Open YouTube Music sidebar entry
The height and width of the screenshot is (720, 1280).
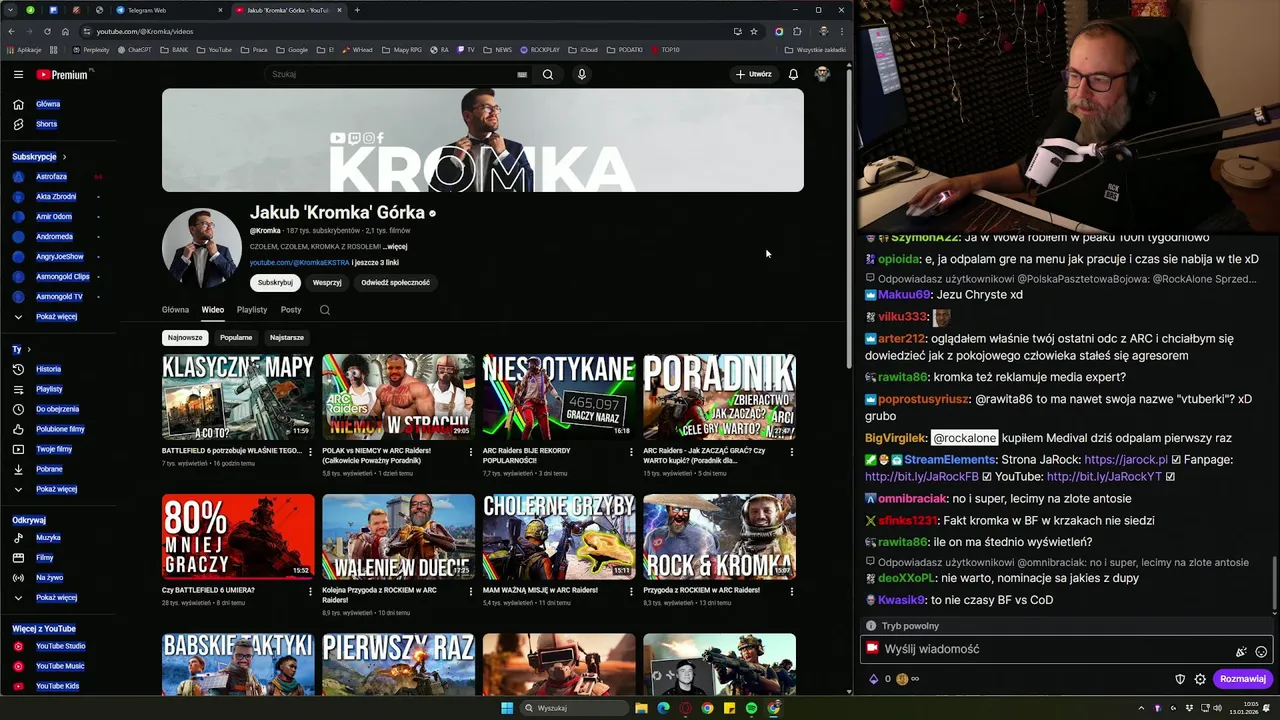pos(60,666)
